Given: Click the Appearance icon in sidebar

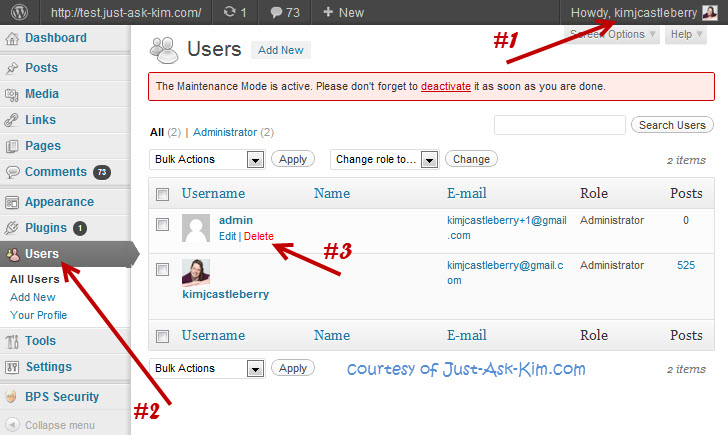Looking at the screenshot, I should click(12, 202).
